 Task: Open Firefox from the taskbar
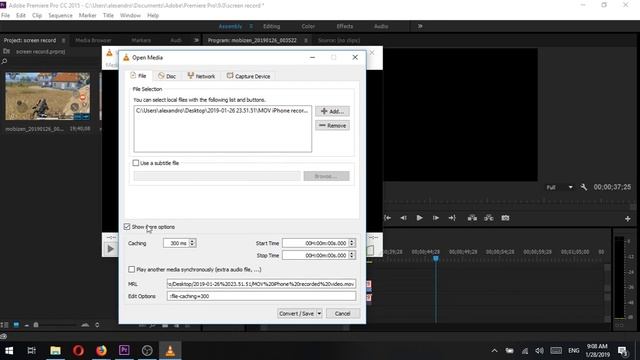pyautogui.click(x=101, y=351)
